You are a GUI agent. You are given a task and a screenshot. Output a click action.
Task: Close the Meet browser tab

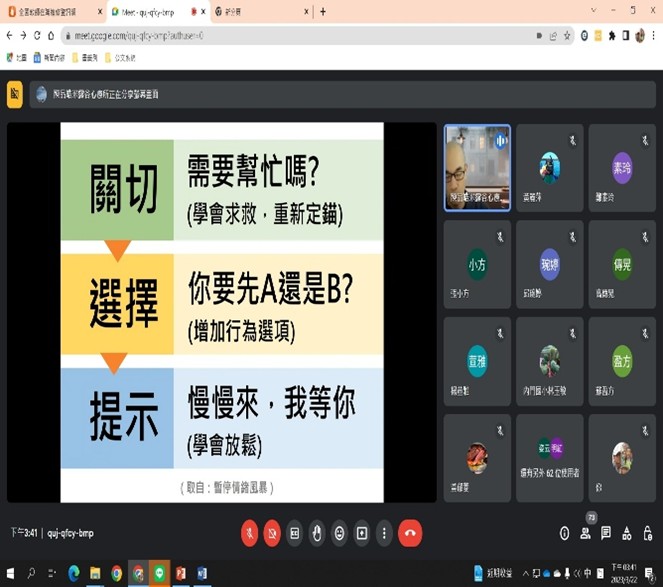203,12
